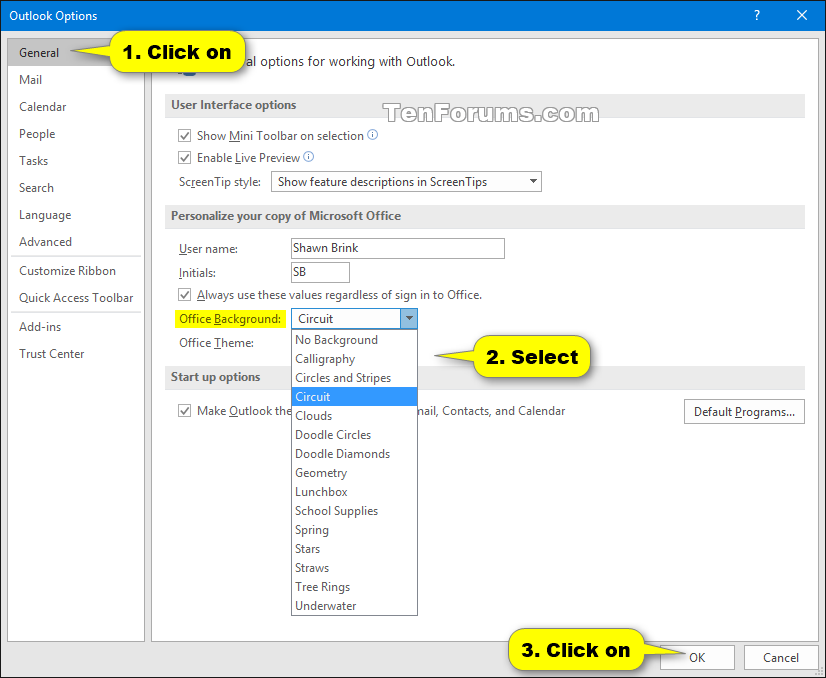This screenshot has height=678, width=826.
Task: Toggle Enable Live Preview checkbox
Action: pos(184,158)
